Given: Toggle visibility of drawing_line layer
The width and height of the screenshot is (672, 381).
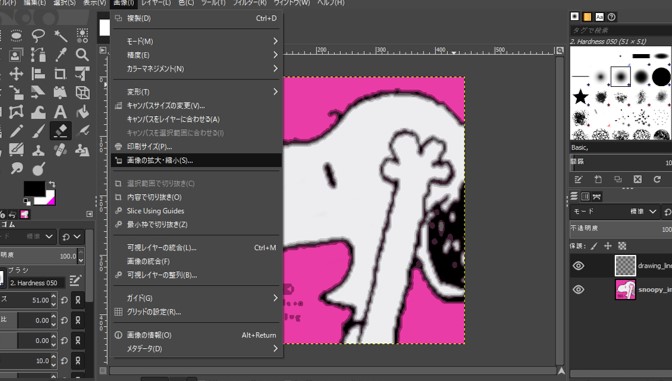Looking at the screenshot, I should pos(578,266).
